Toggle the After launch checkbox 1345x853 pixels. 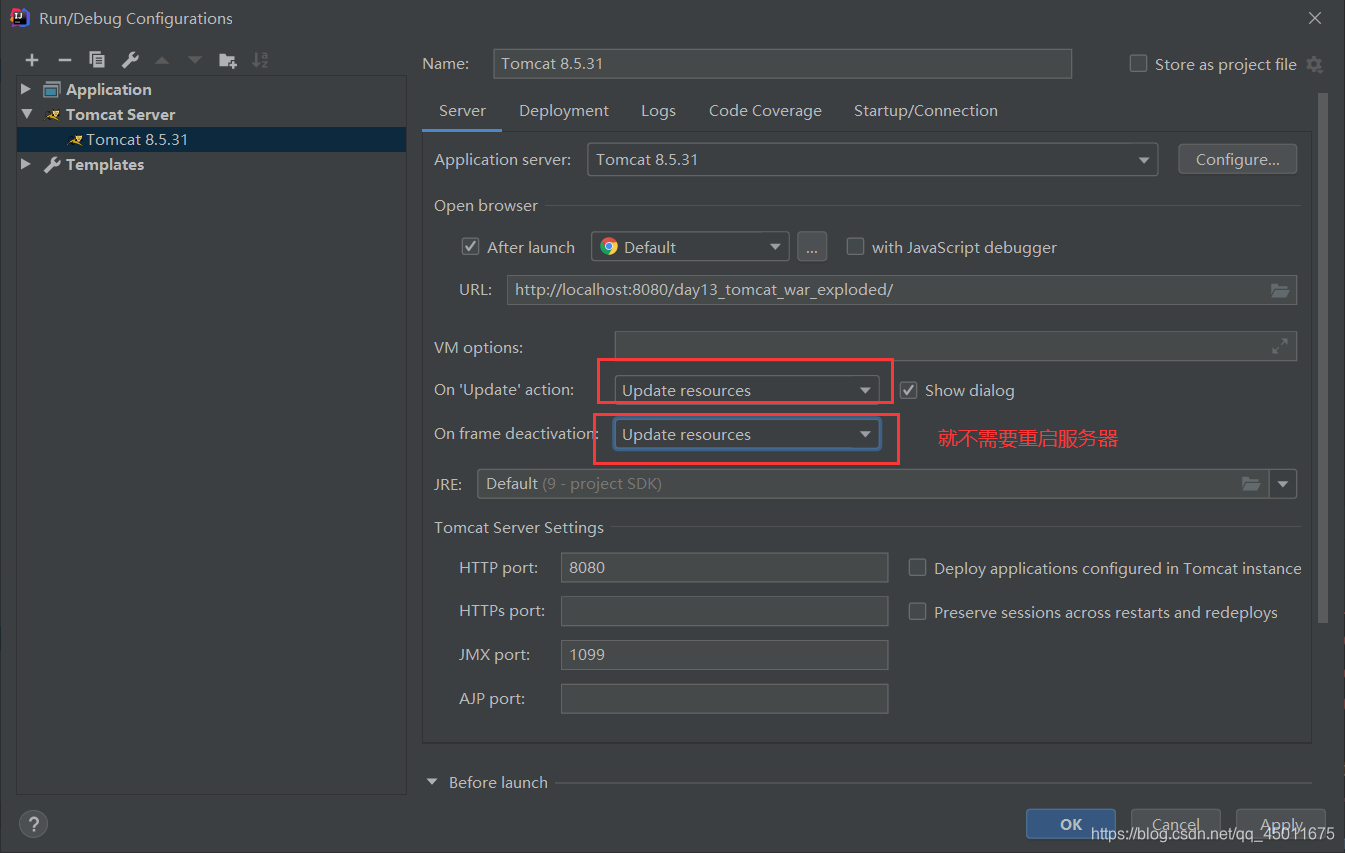point(470,246)
